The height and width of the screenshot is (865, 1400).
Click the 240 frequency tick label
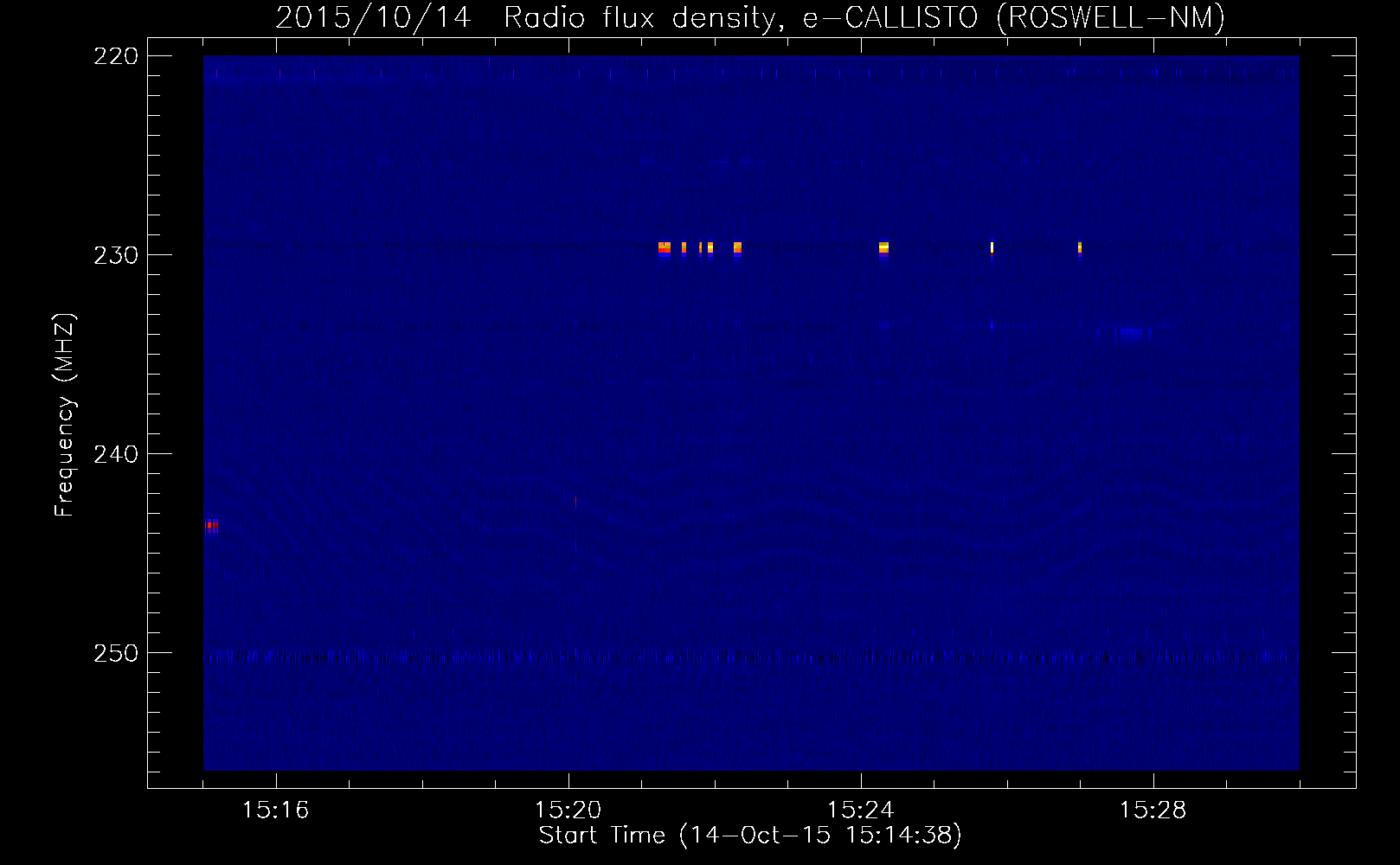pos(116,454)
